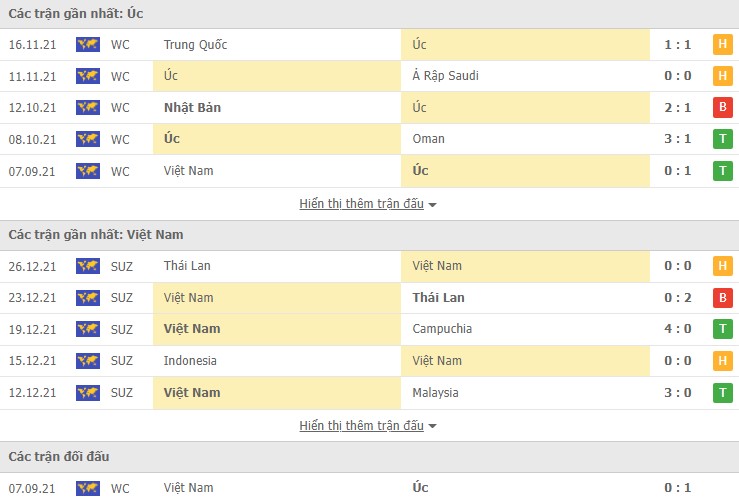This screenshot has width=739, height=499.
Task: Click the world flag icon for 12.10.21 match
Action: (87, 108)
